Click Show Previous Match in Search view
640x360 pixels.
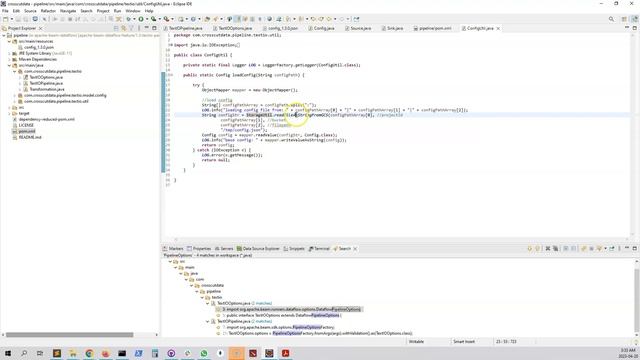point(537,249)
